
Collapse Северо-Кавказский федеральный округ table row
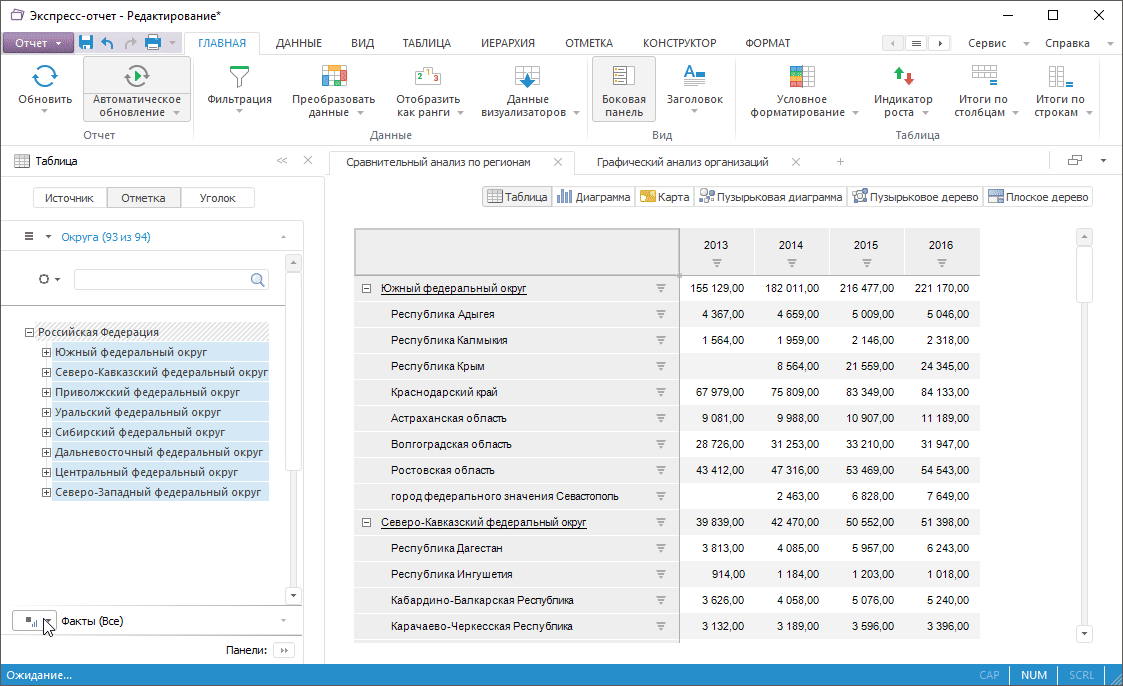(366, 522)
